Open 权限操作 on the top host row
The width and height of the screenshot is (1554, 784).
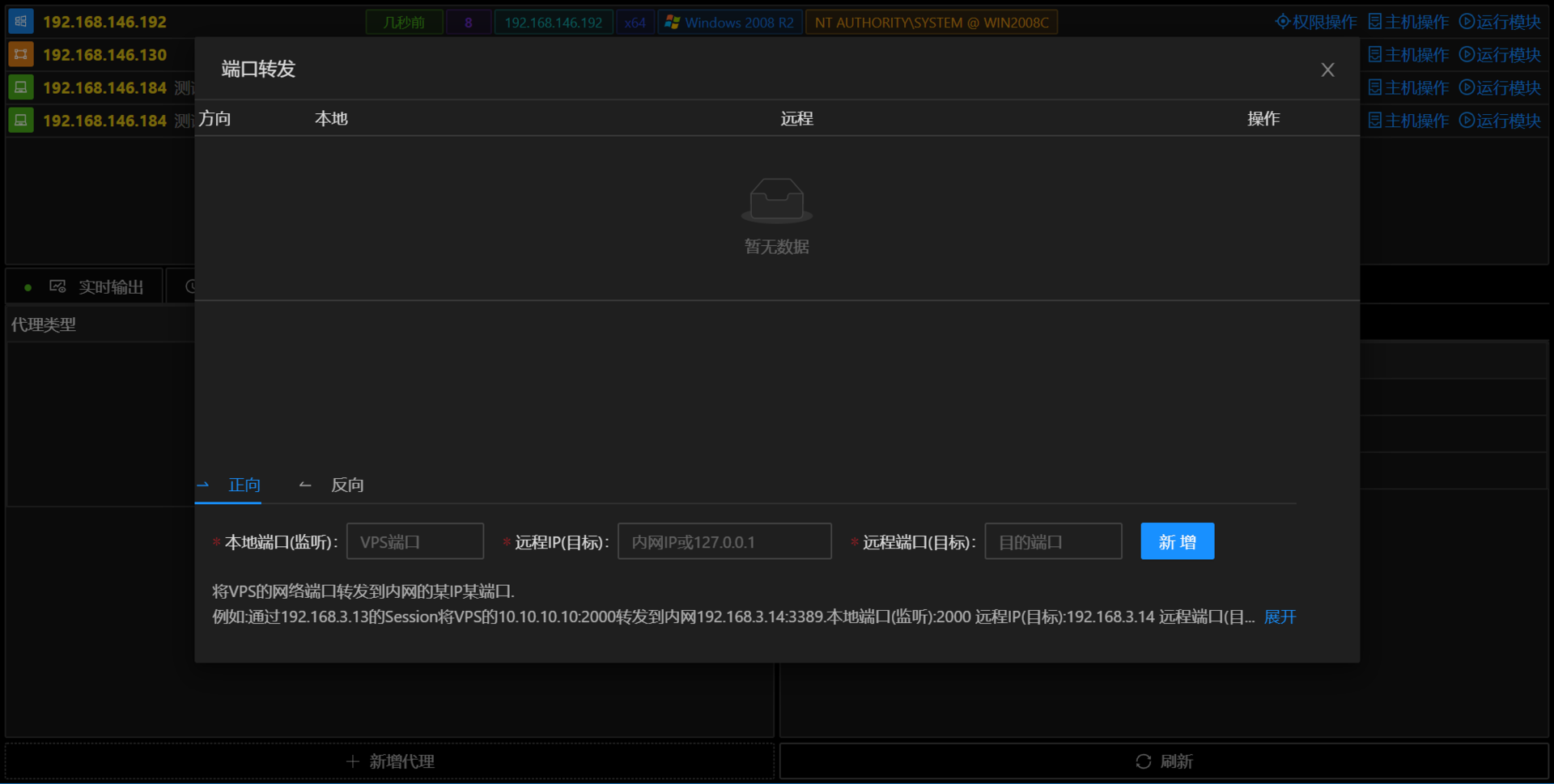1314,22
